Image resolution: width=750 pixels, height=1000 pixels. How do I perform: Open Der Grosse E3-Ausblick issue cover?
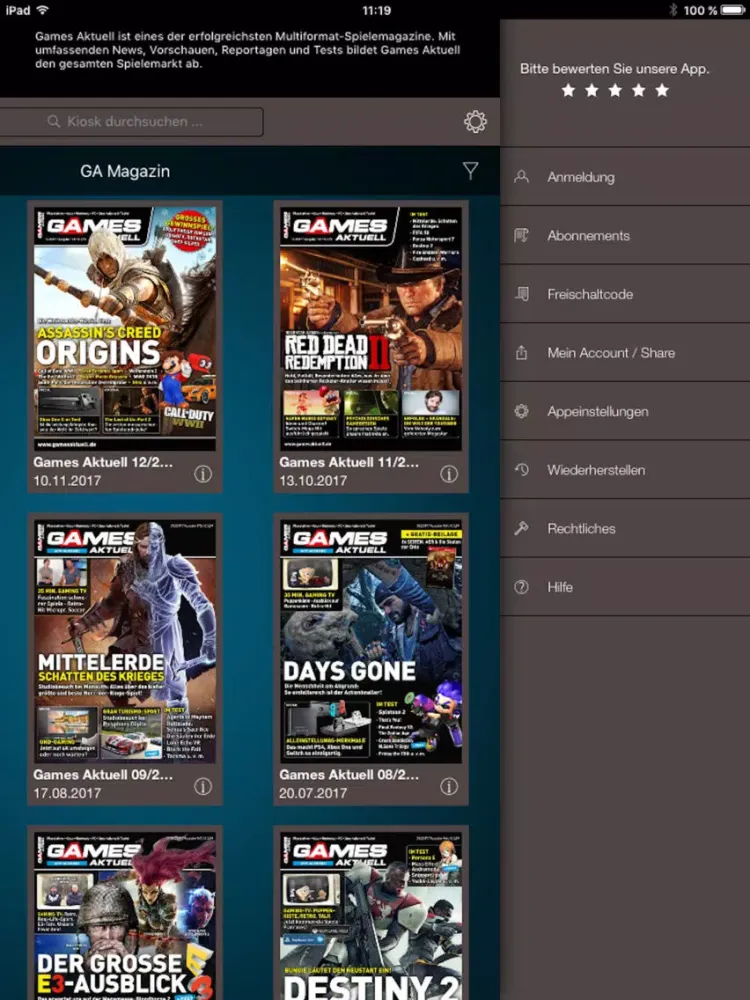(x=125, y=916)
